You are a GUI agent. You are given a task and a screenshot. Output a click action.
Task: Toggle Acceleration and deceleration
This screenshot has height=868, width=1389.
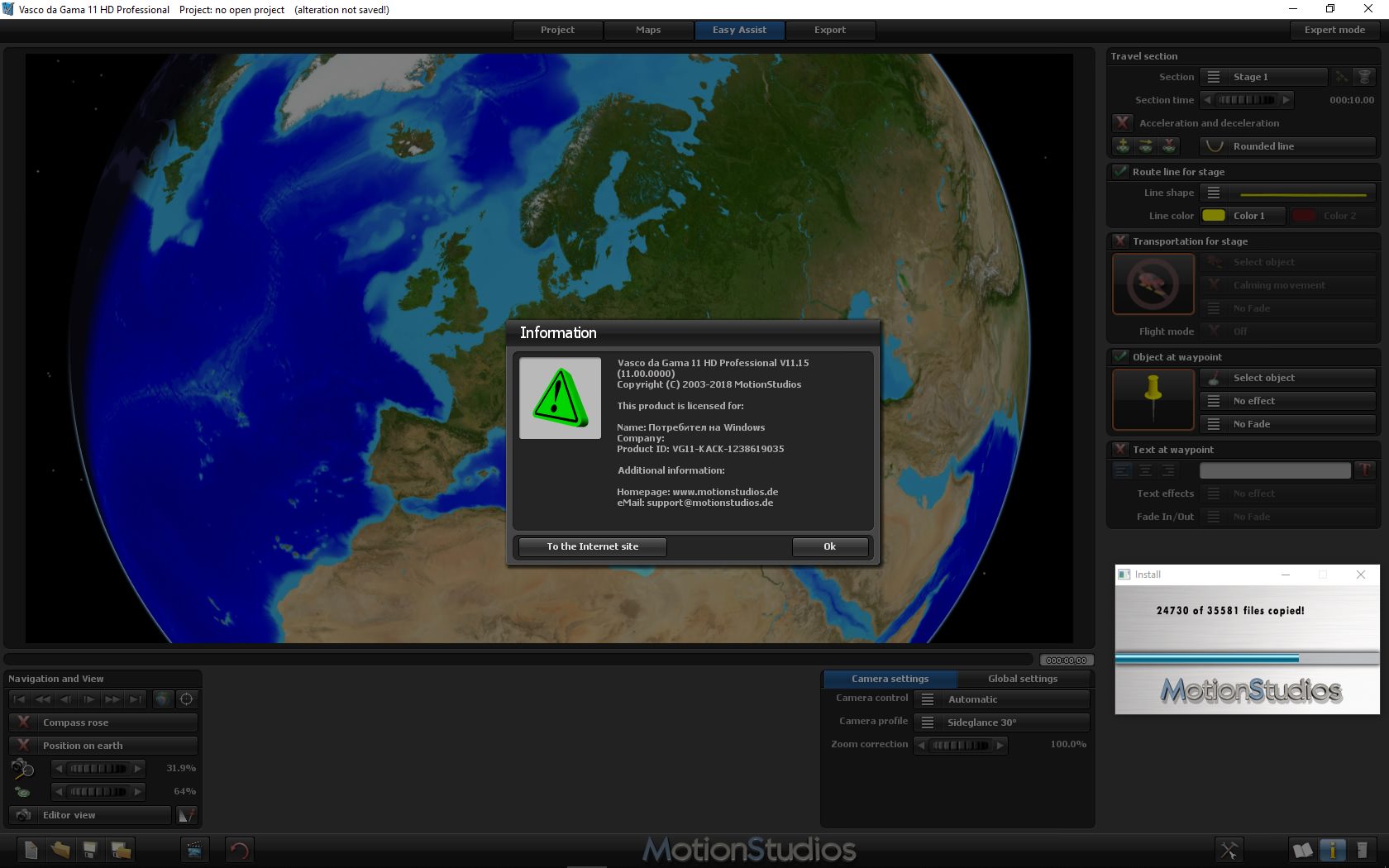tap(1122, 123)
